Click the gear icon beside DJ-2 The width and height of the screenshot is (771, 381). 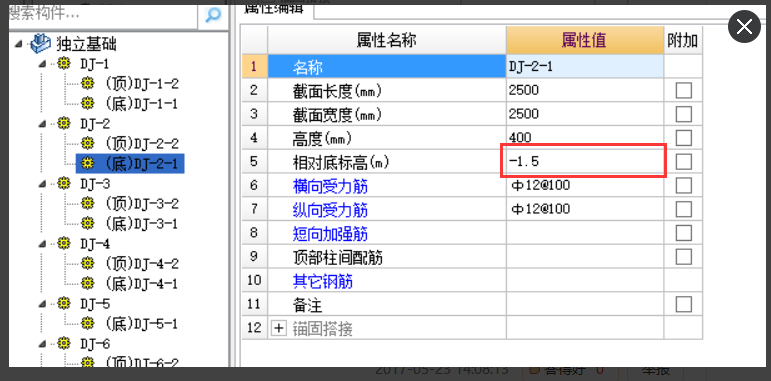63,123
